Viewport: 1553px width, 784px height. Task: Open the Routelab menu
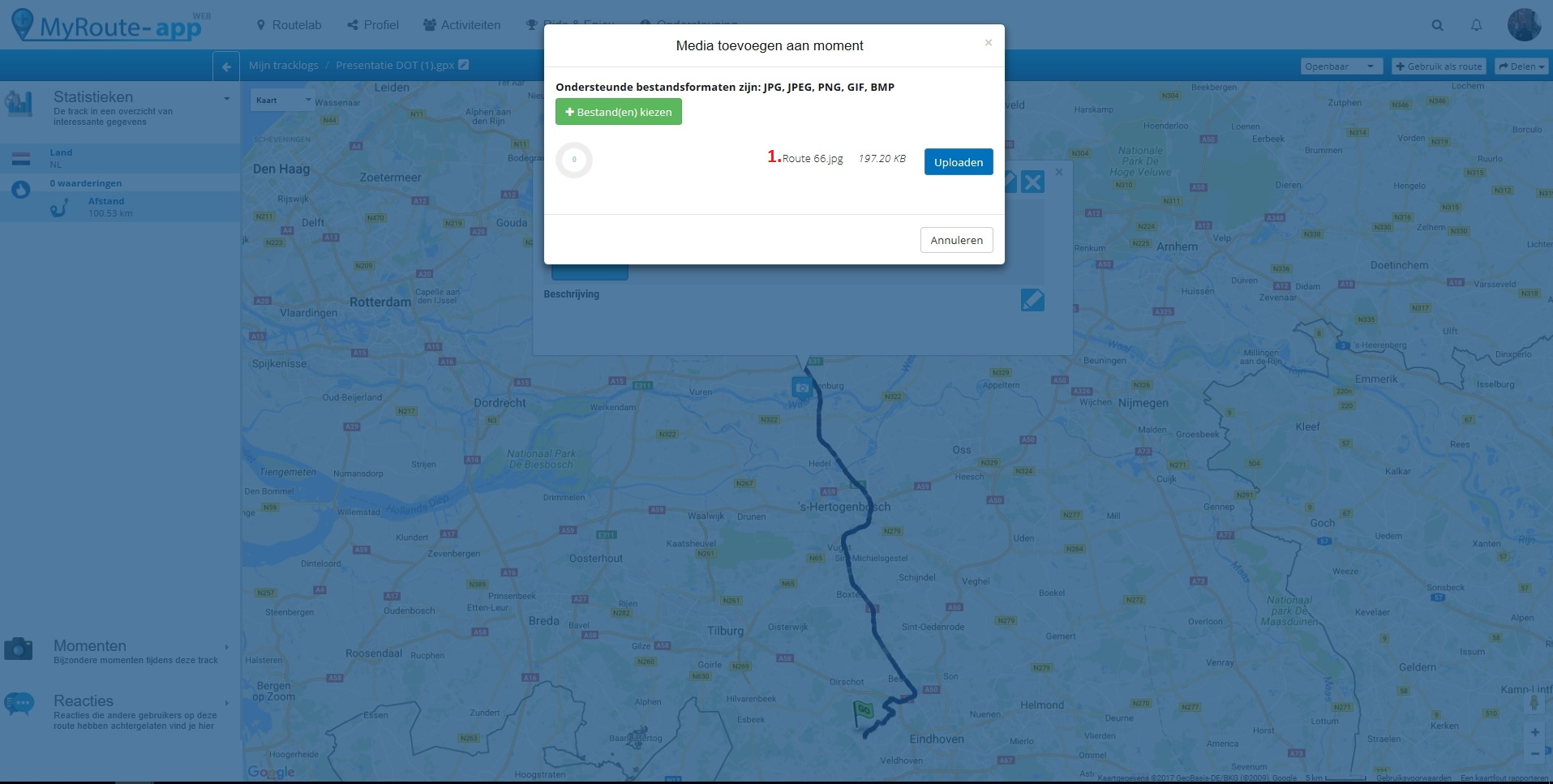pos(289,25)
